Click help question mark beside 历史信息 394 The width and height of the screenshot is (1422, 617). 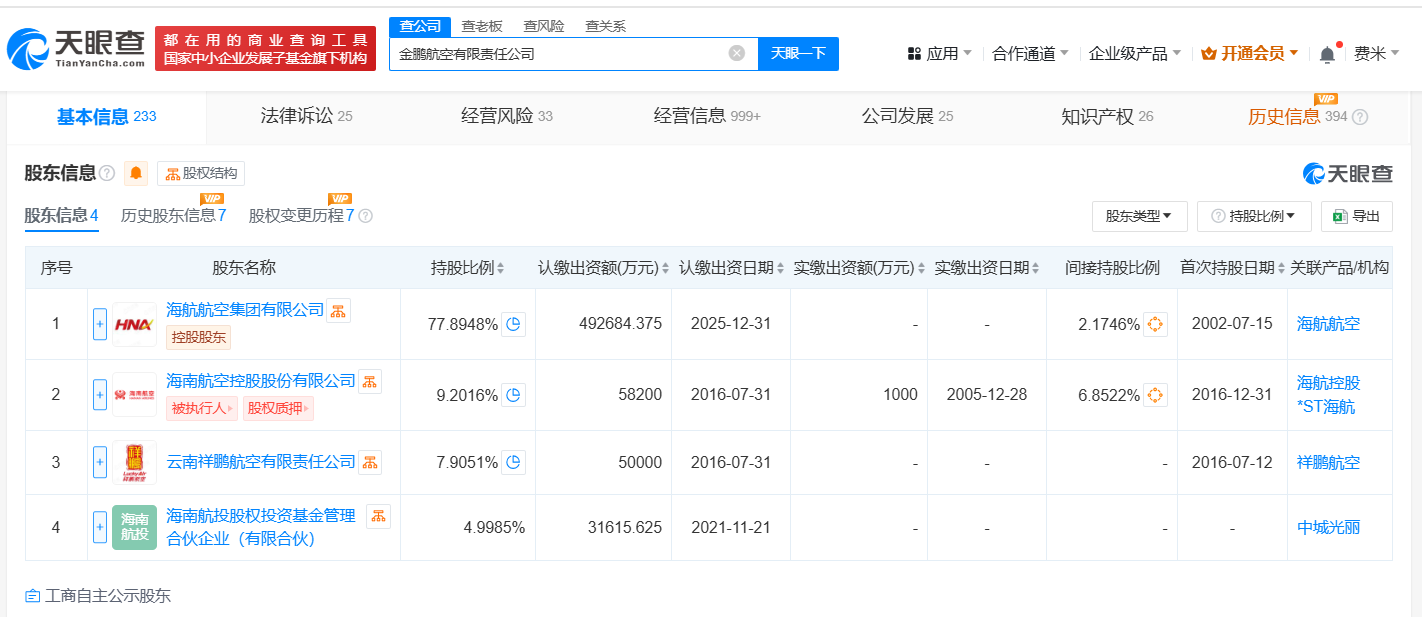(x=1360, y=117)
